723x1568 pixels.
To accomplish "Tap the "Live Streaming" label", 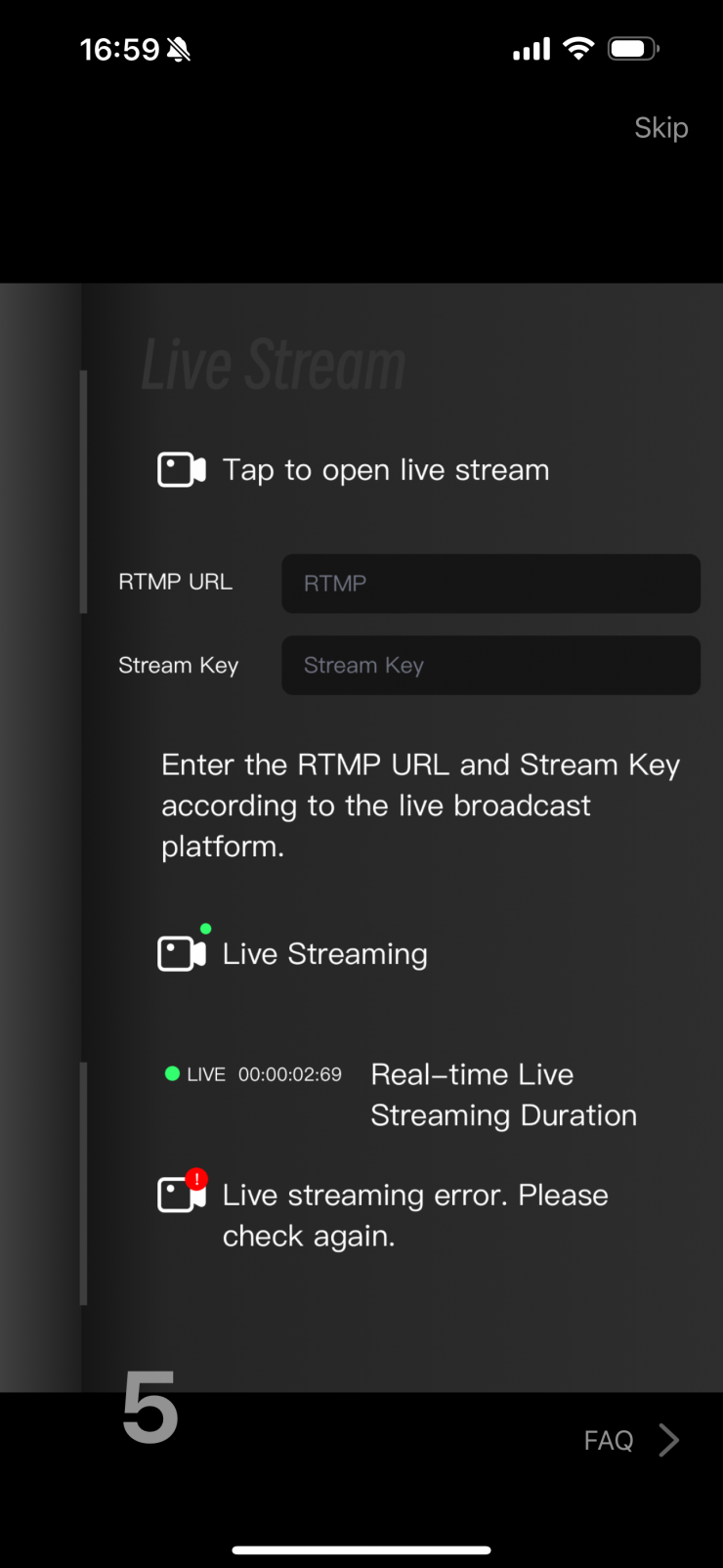I will pyautogui.click(x=325, y=954).
